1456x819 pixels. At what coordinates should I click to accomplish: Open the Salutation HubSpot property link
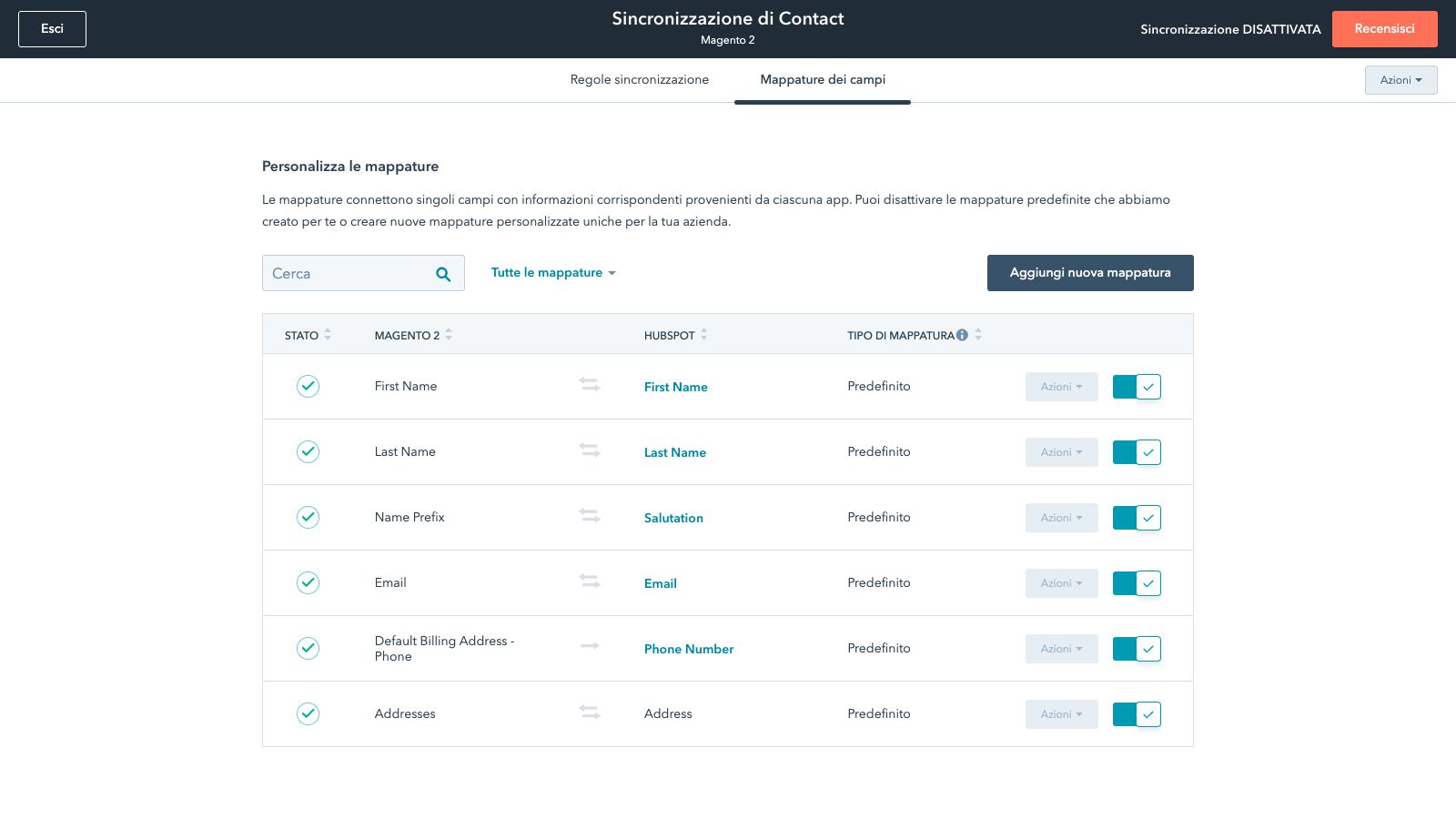pyautogui.click(x=673, y=518)
